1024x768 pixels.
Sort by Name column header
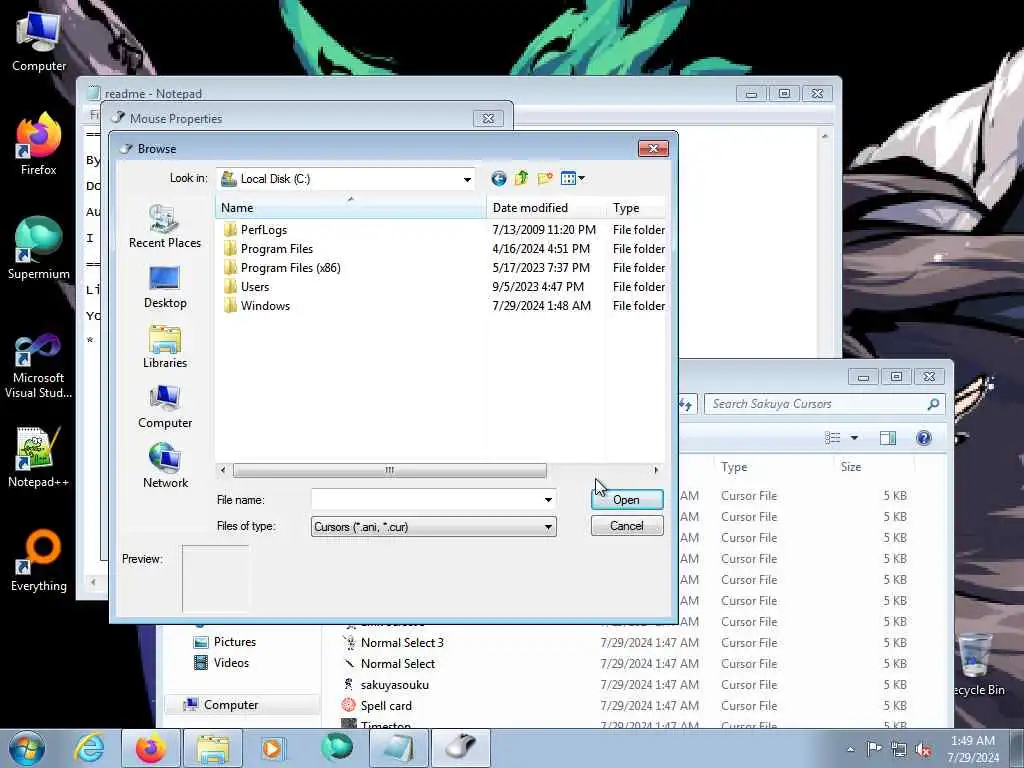(351, 208)
